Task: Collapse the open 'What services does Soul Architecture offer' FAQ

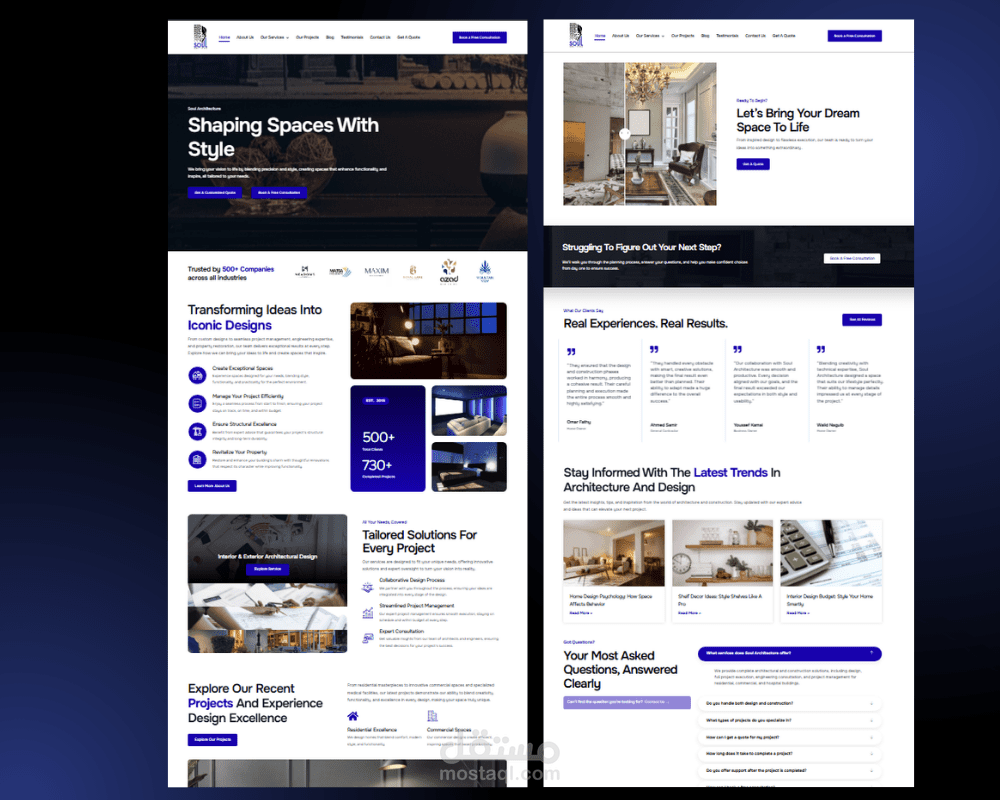Action: (790, 653)
